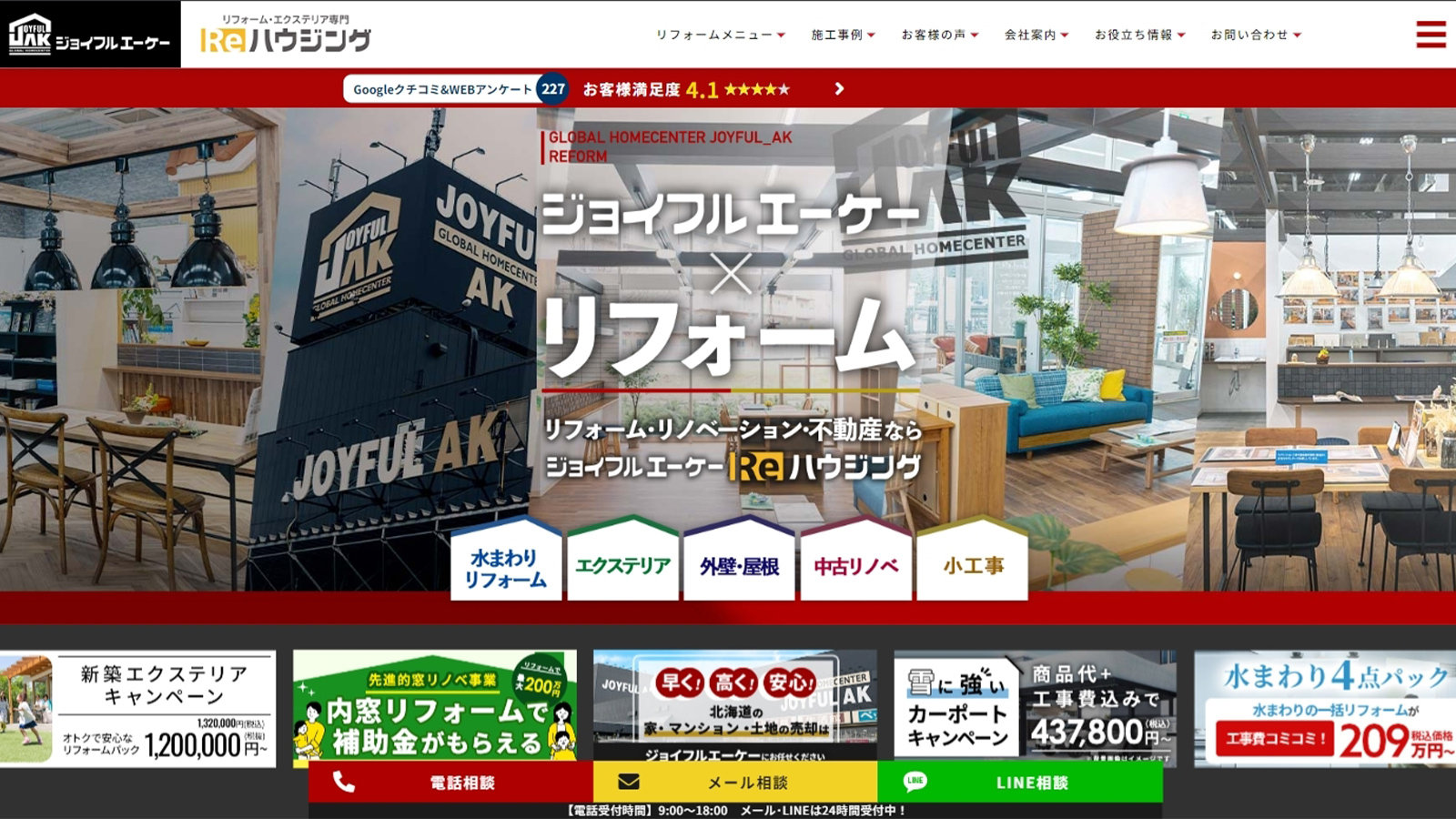Expand the 施工事例 dropdown
Viewport: 1456px width, 819px height.
pos(843,35)
